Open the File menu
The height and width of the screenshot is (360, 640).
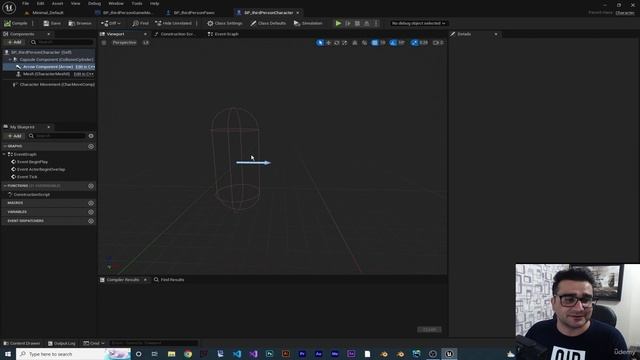25,3
